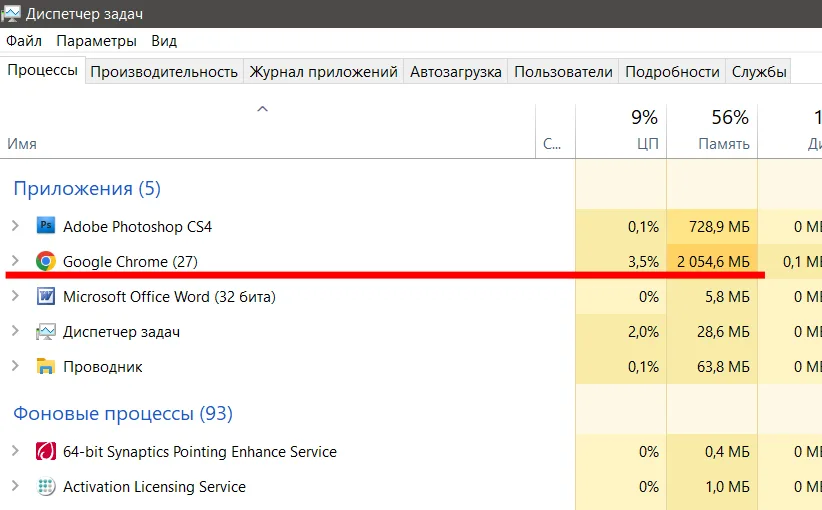Open the Службы tab

click(x=759, y=71)
